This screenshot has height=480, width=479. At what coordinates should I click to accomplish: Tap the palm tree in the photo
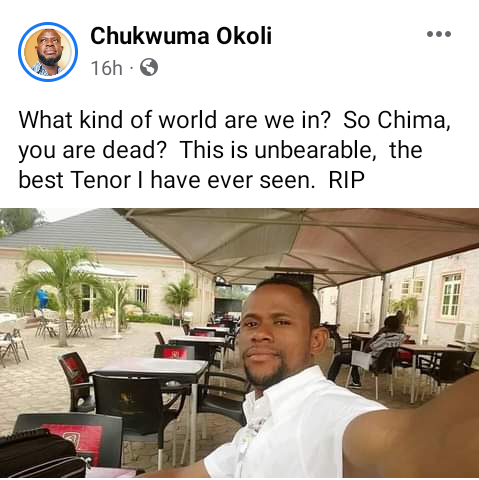tap(59, 288)
